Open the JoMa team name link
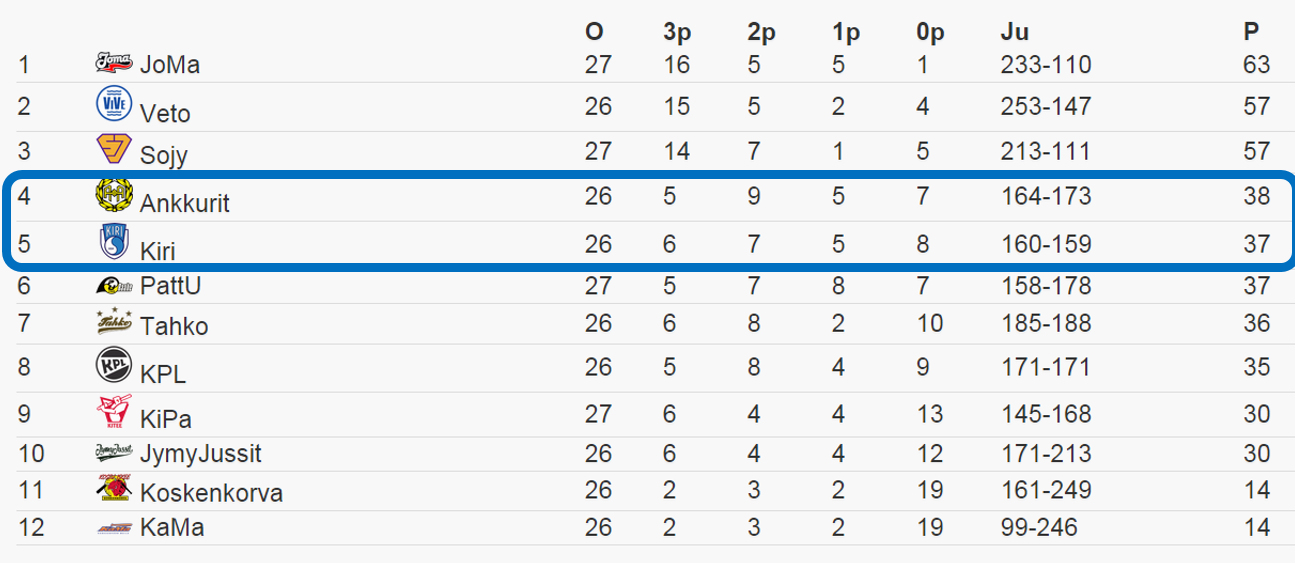Screen dimensions: 1295x563 click(x=170, y=65)
